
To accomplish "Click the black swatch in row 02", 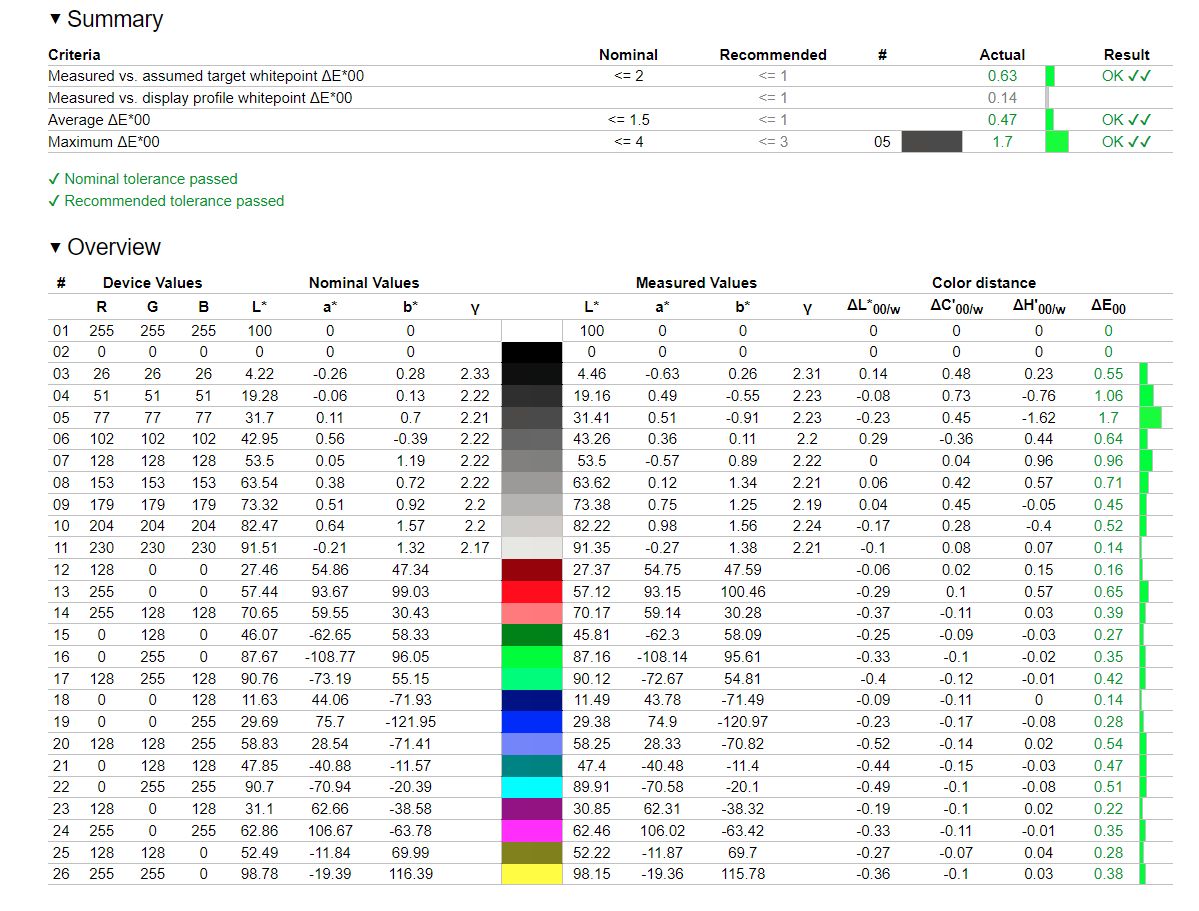I will (x=531, y=352).
